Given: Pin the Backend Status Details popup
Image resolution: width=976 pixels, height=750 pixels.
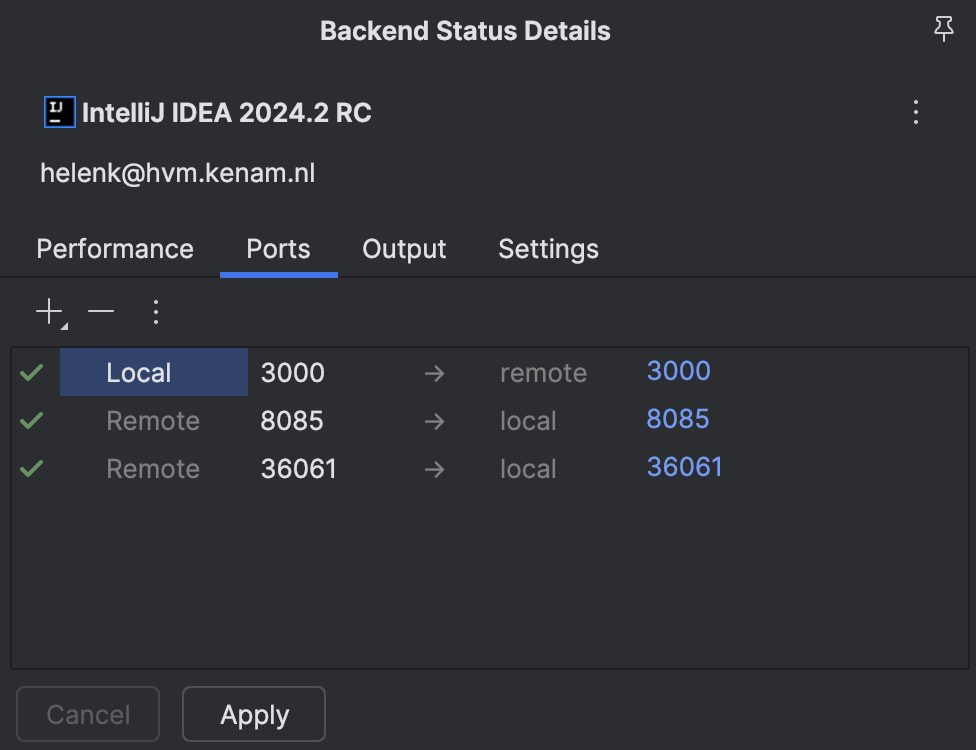Looking at the screenshot, I should click(943, 30).
